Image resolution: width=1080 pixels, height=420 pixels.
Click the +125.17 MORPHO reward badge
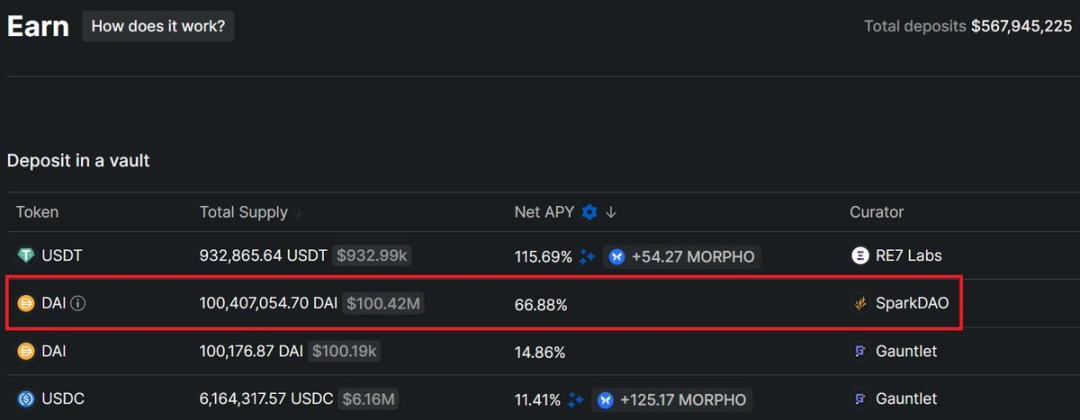[x=672, y=399]
